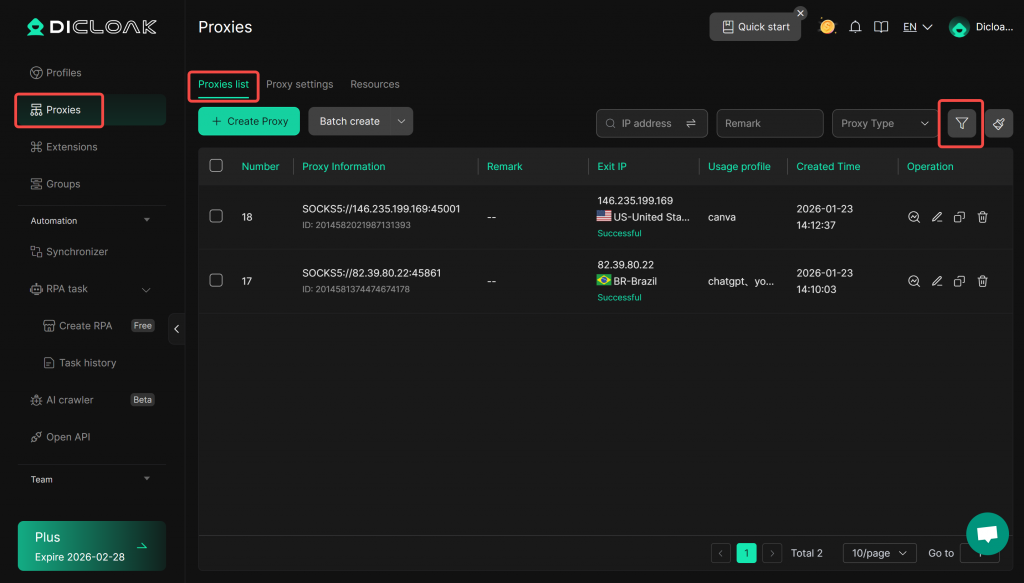This screenshot has width=1024, height=583.
Task: Edit proxy number 17 with pencil icon
Action: (x=937, y=282)
